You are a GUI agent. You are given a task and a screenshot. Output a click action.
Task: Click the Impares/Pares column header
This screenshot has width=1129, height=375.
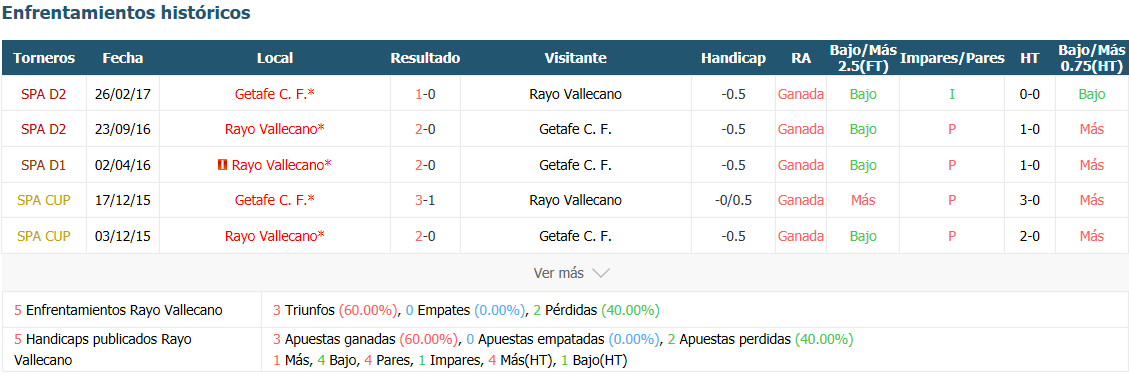952,58
